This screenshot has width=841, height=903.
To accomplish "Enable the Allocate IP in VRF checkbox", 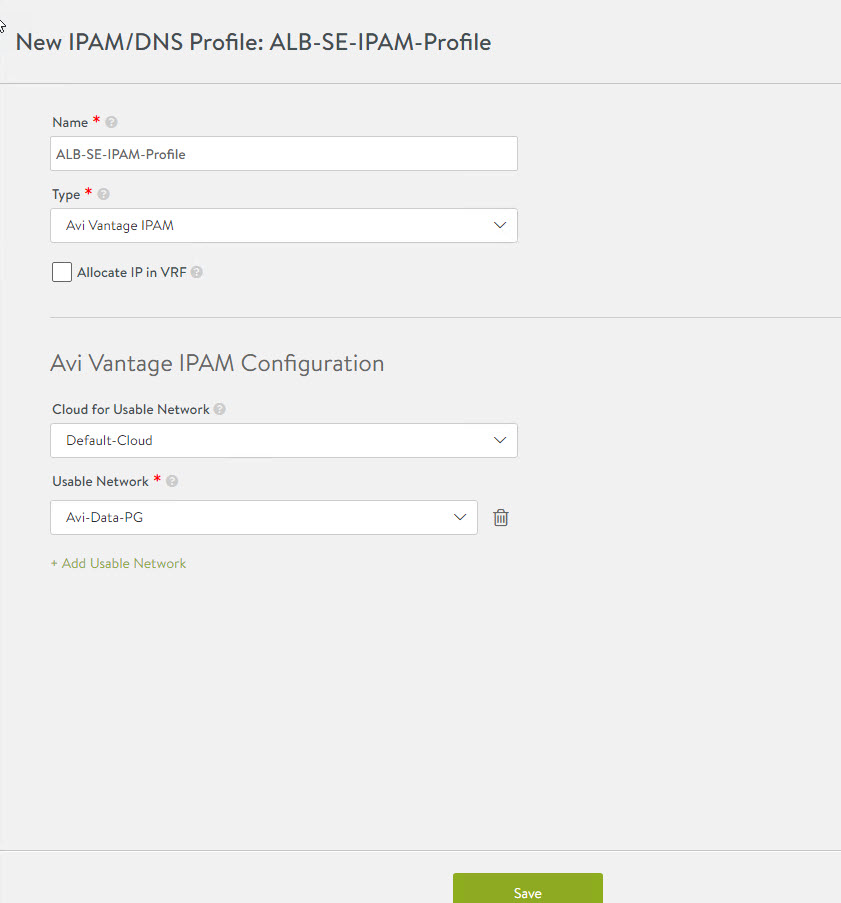I will click(x=62, y=272).
